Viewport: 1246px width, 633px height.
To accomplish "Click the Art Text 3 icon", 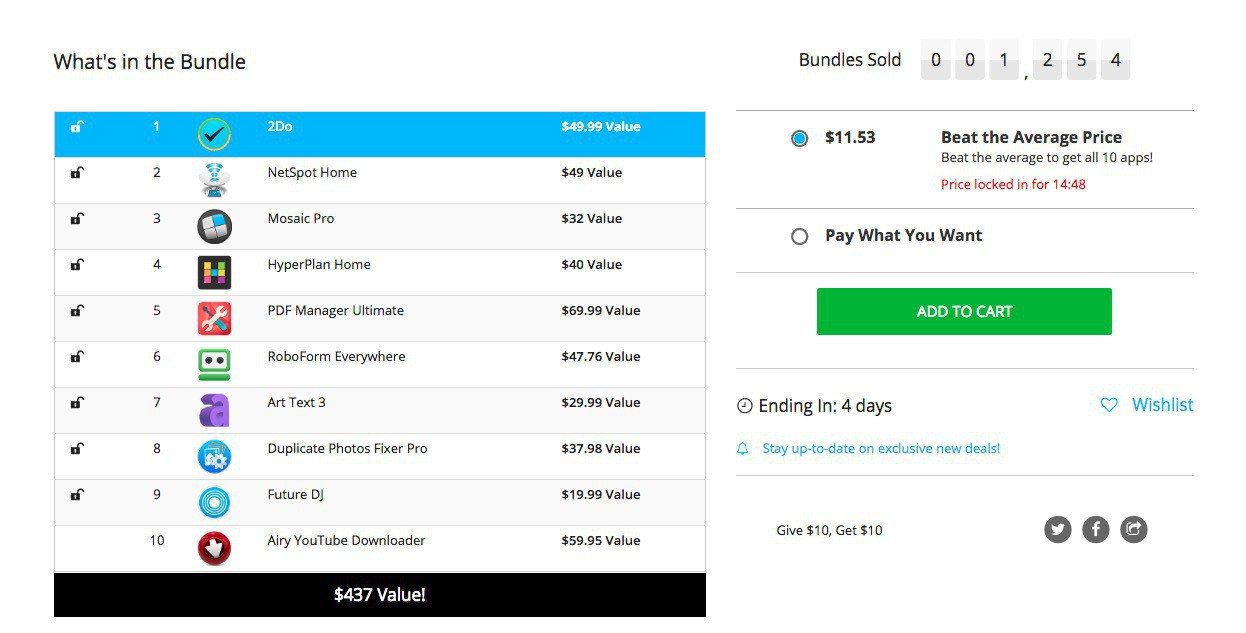I will [x=214, y=410].
